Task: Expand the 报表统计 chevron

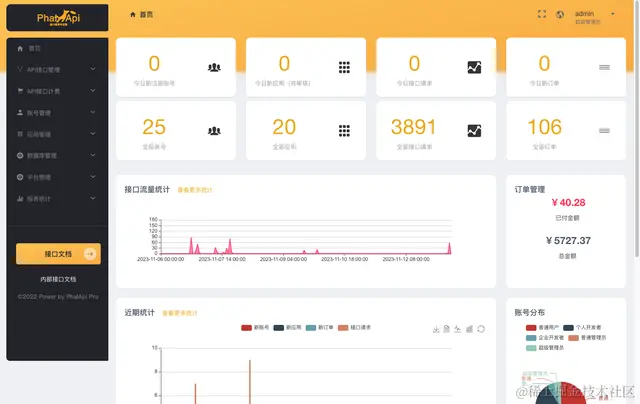Action: tap(93, 198)
